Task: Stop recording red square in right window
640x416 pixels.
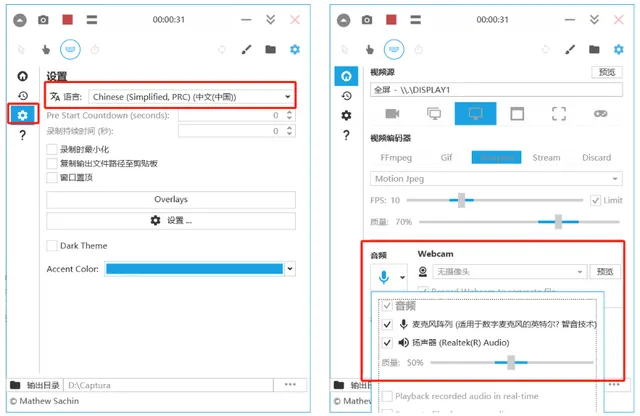Action: (391, 20)
